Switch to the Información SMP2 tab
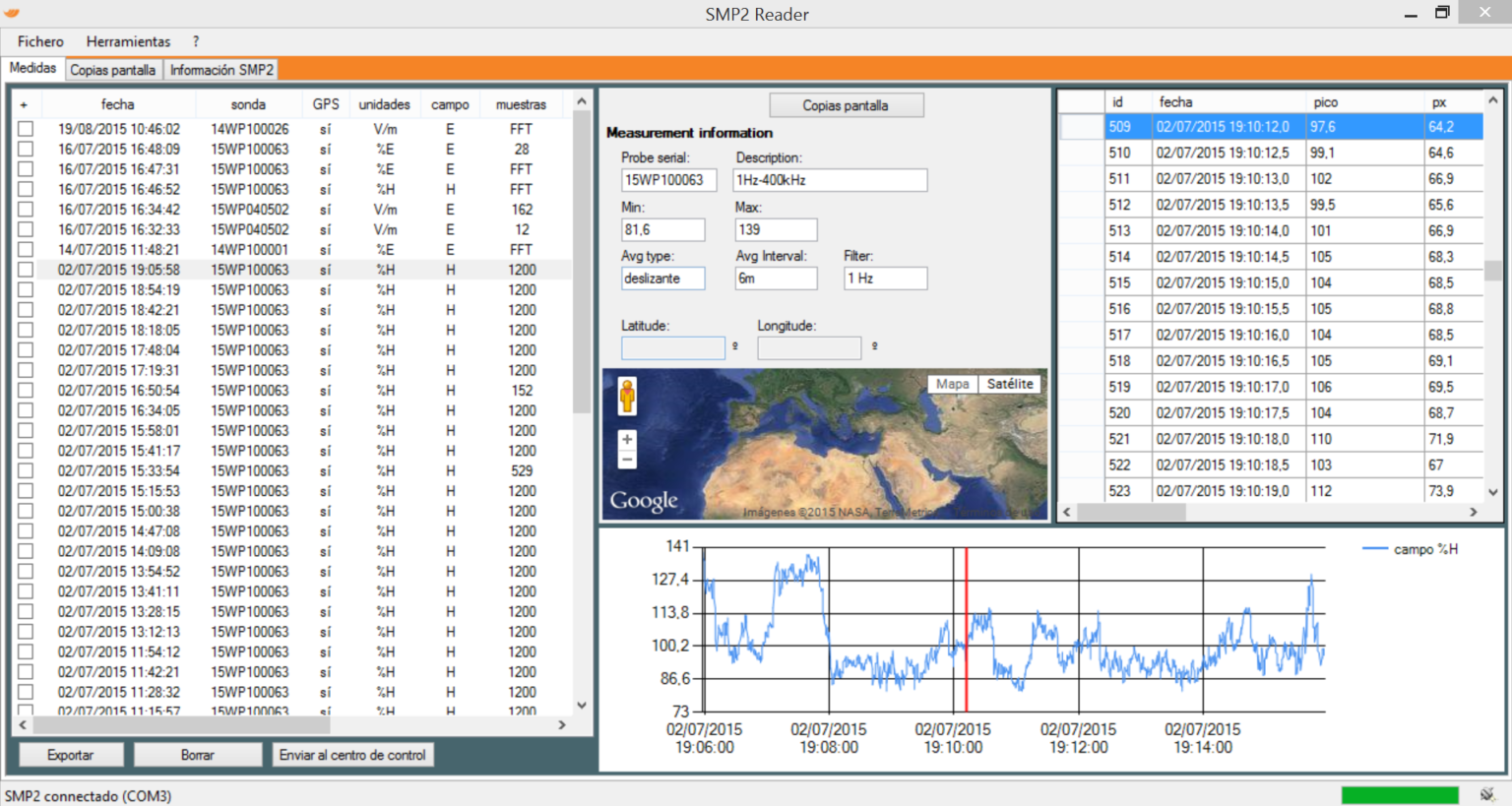This screenshot has height=806, width=1512. pos(221,70)
